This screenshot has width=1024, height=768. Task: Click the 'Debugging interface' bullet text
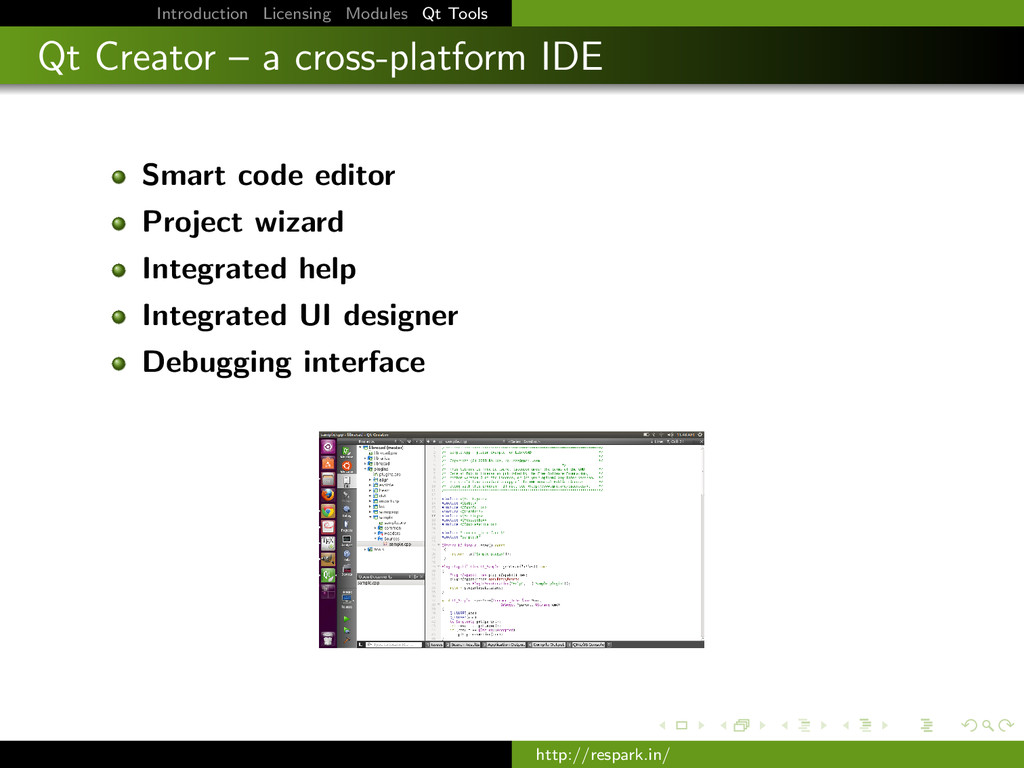284,362
